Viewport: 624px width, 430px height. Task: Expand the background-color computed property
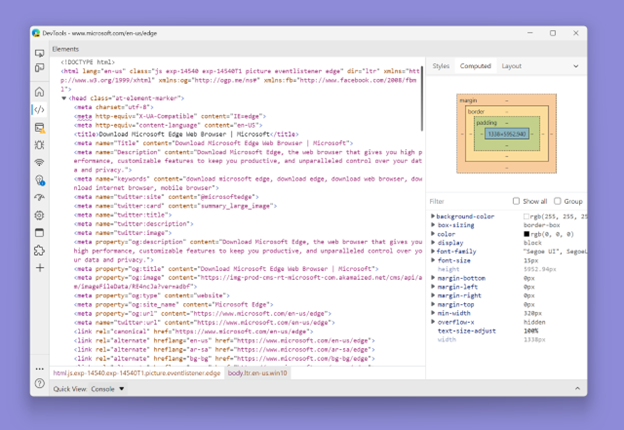pos(433,216)
